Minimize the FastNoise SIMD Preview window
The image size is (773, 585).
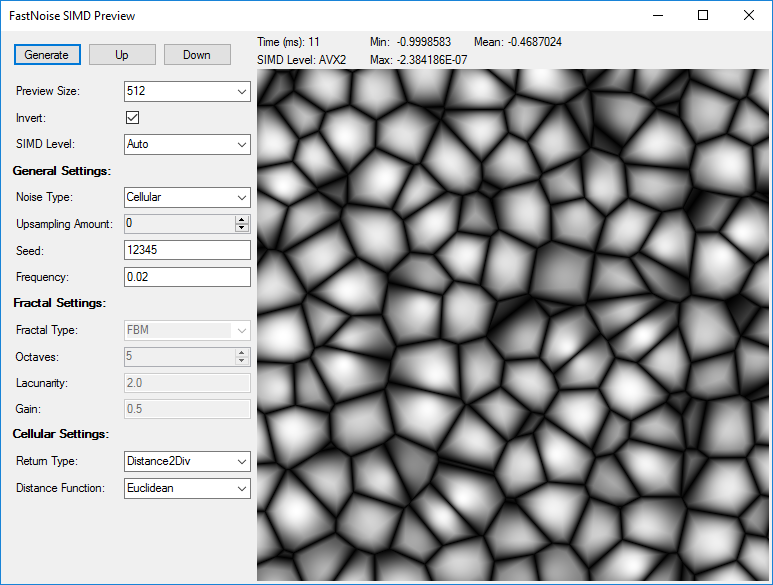pos(657,15)
